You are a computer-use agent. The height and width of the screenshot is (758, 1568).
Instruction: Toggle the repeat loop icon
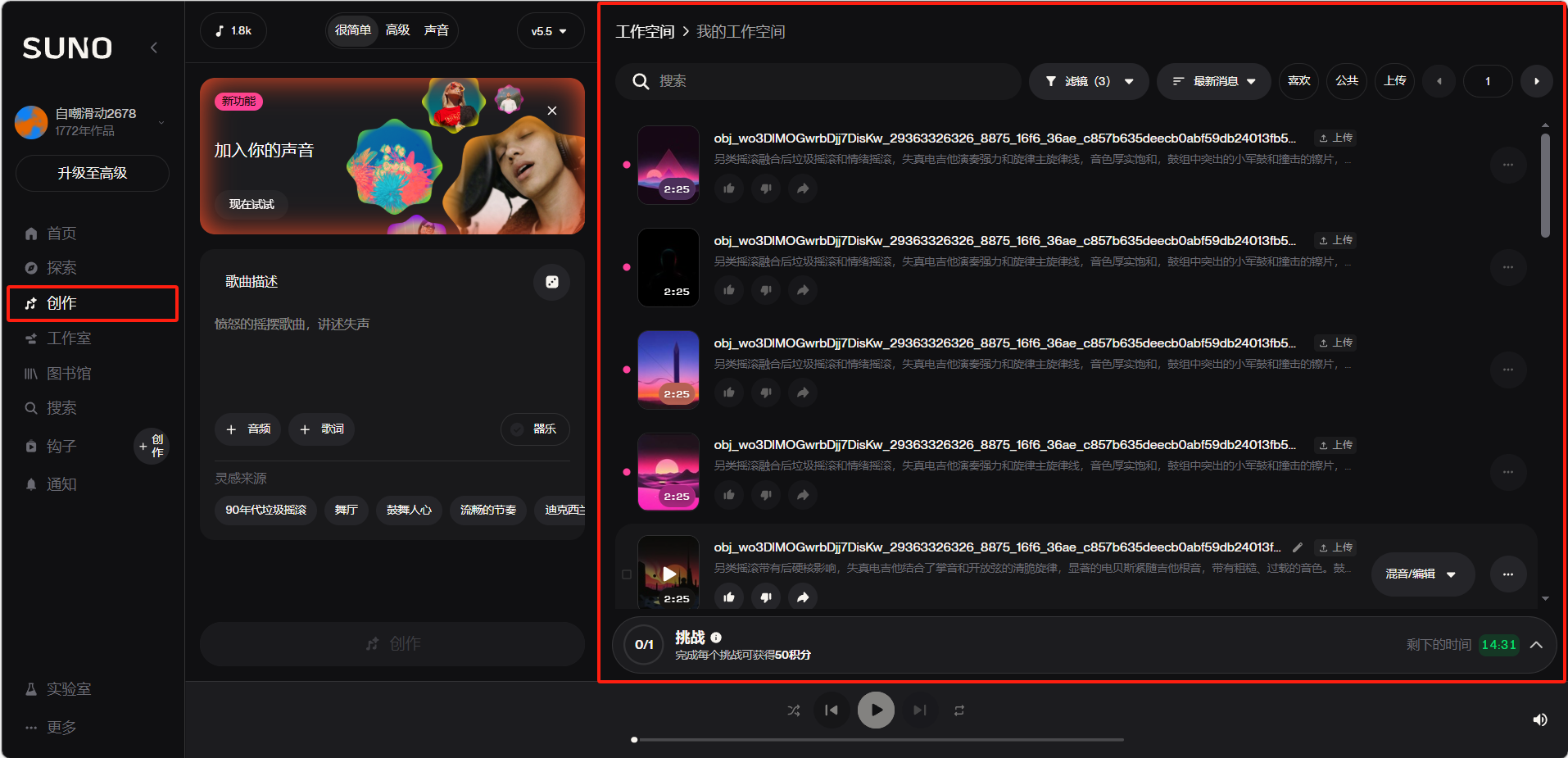(x=958, y=710)
